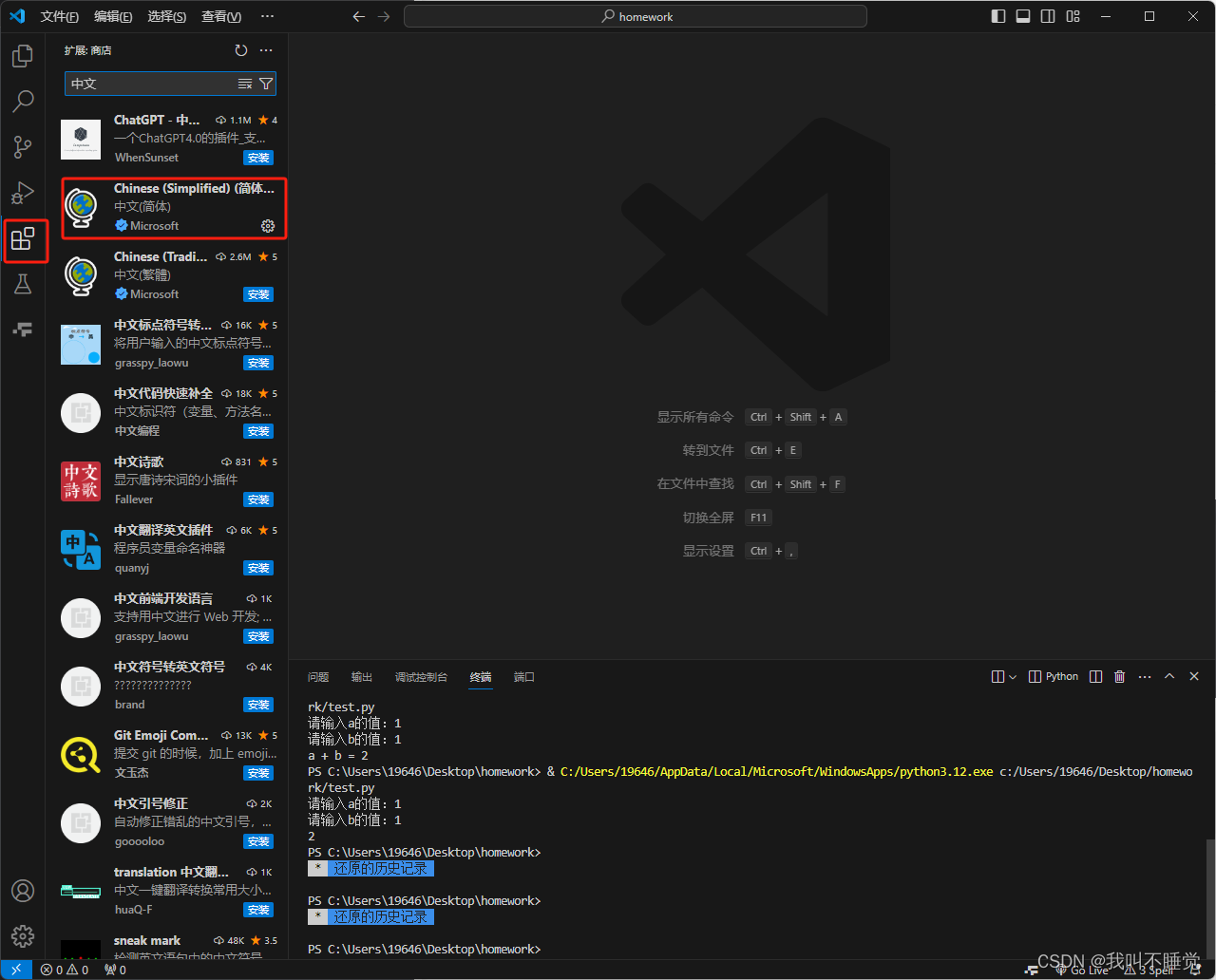The image size is (1216, 980).
Task: Split the terminal pane
Action: pyautogui.click(x=1096, y=677)
